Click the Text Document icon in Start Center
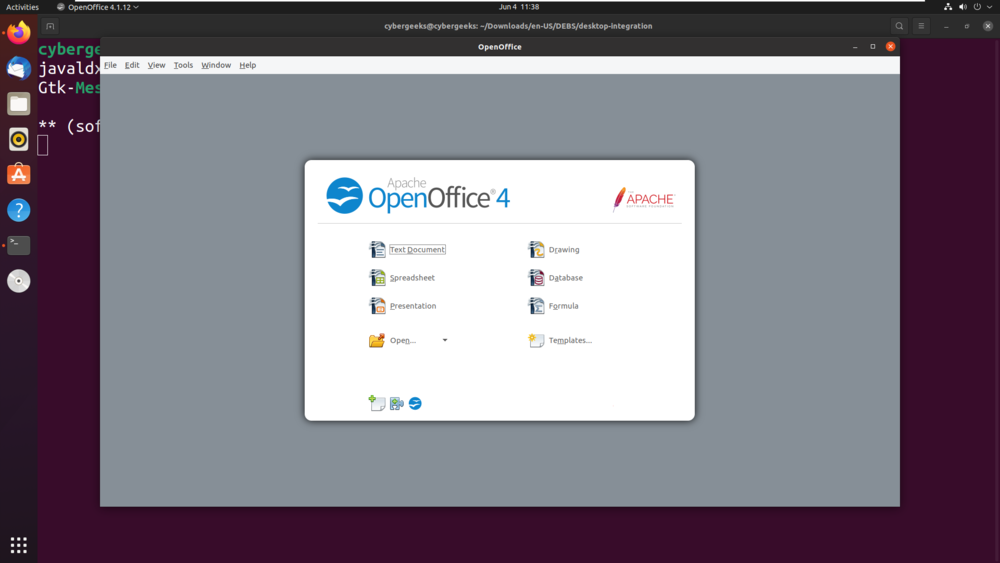This screenshot has height=563, width=1000. tap(377, 249)
